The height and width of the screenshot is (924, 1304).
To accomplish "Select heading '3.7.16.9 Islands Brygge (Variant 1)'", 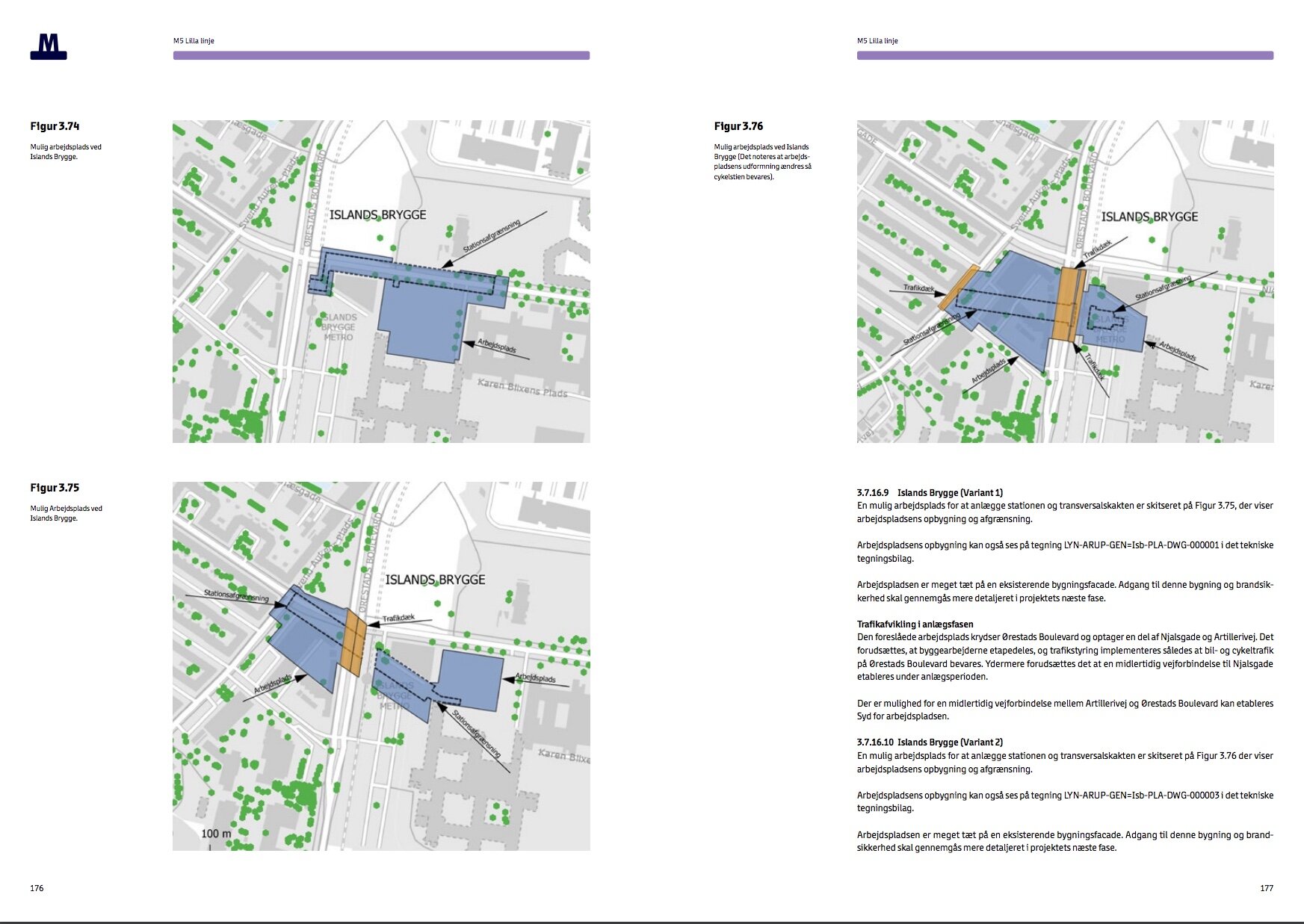I will click(x=930, y=493).
